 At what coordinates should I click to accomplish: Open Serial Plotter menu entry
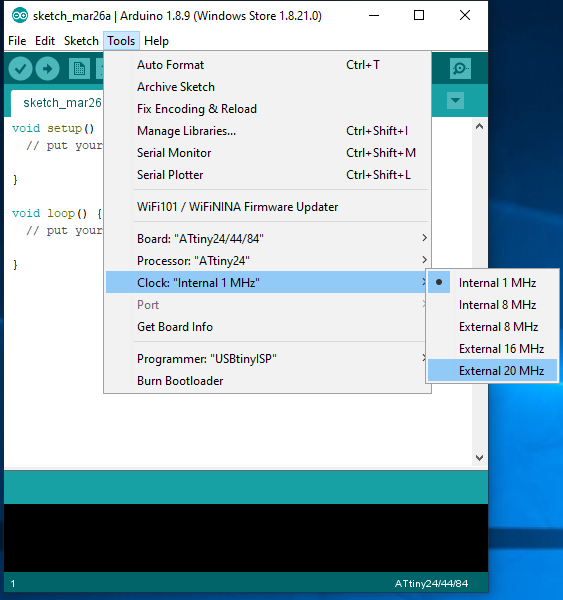(x=267, y=175)
